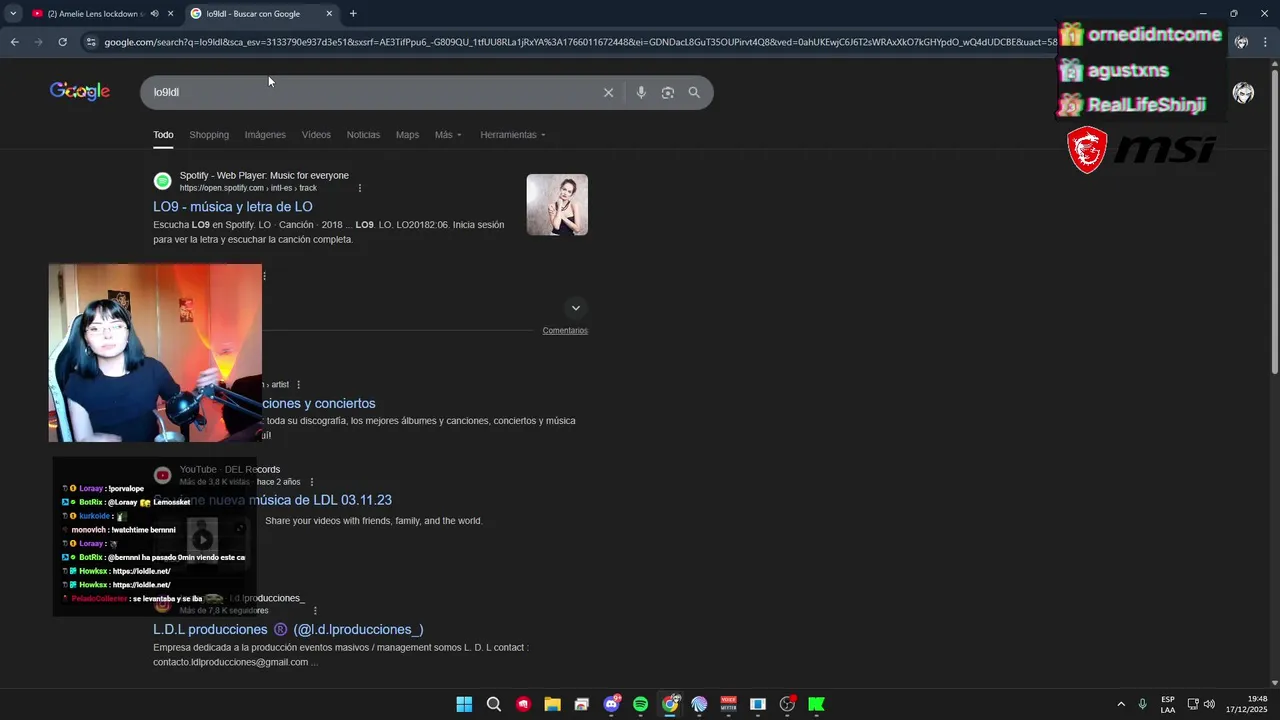
Task: Play the YouTube video thumbnail preview
Action: pos(202,540)
